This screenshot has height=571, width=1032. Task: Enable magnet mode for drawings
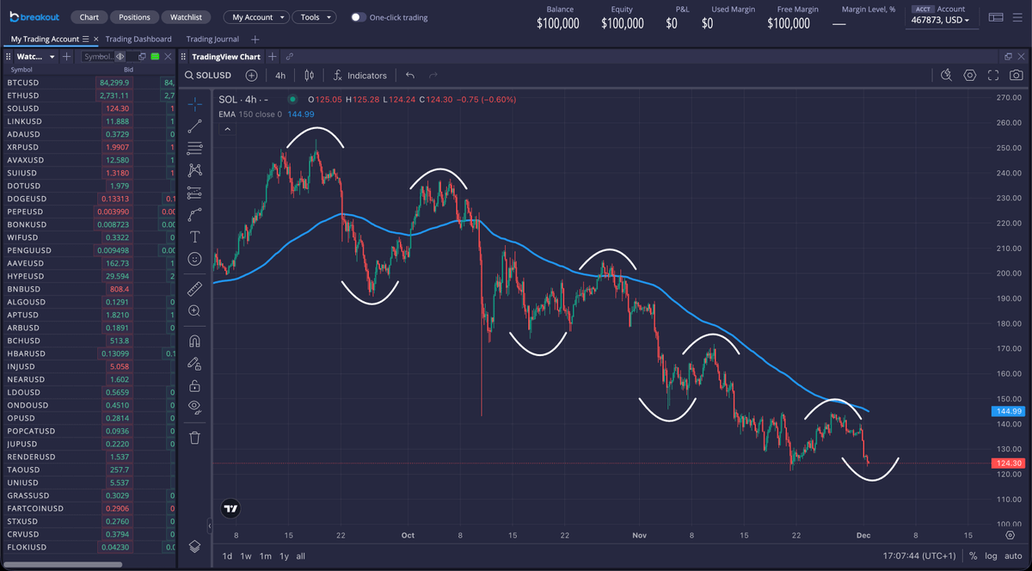coord(194,341)
